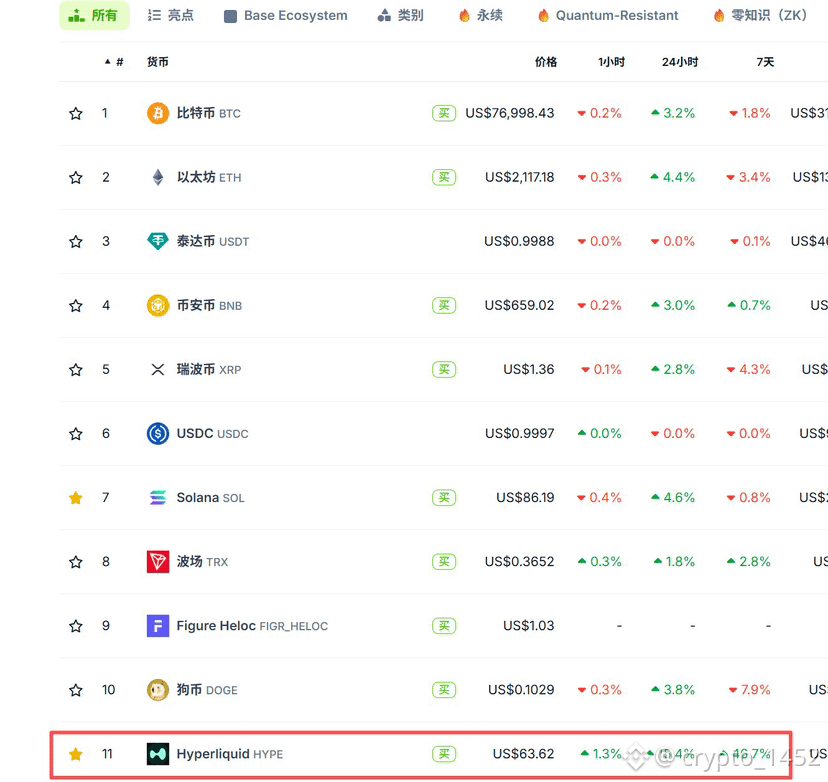Sort by 24小时 column header
This screenshot has height=782, width=828.
tap(680, 62)
